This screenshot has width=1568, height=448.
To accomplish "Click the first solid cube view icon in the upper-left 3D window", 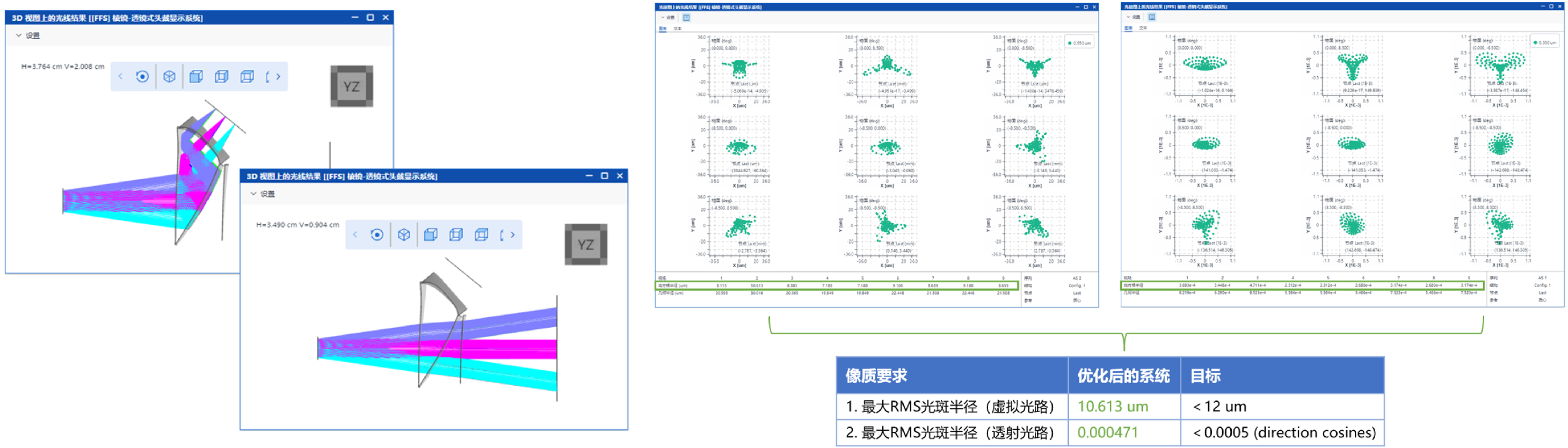I will click(195, 77).
